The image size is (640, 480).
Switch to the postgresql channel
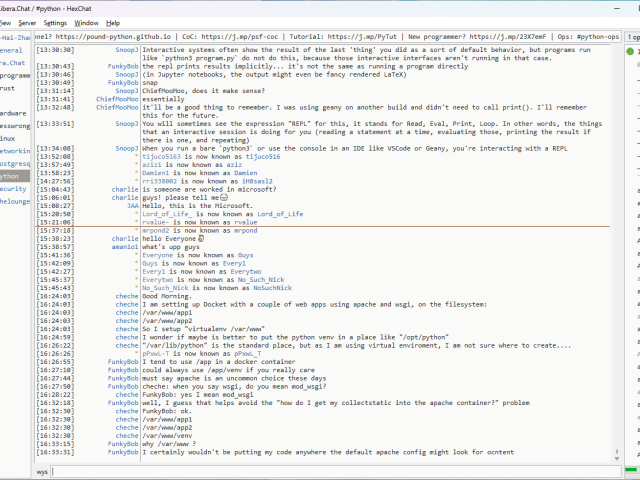(x=14, y=163)
